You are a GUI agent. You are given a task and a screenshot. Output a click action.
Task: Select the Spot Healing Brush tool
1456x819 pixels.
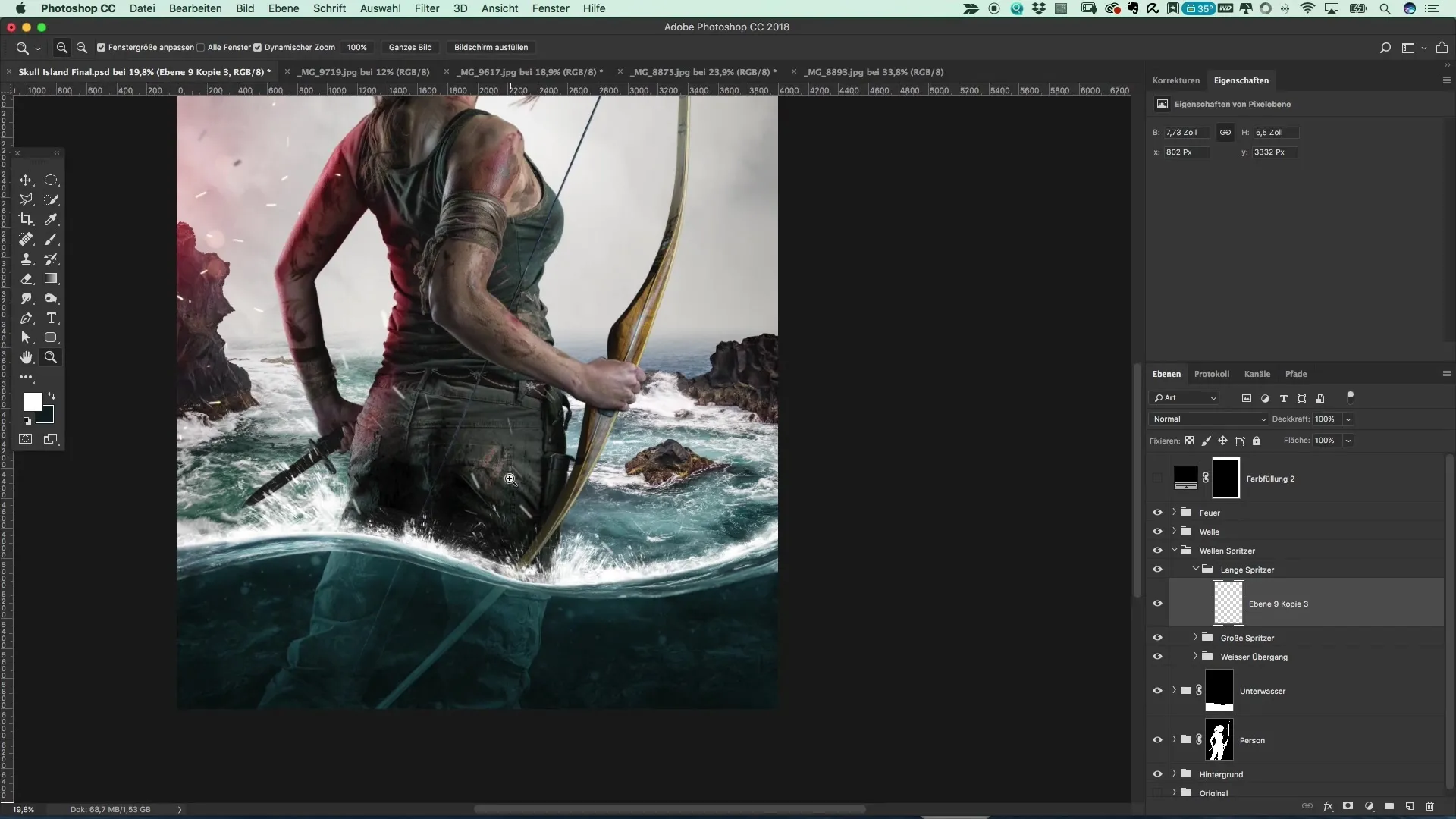point(26,239)
